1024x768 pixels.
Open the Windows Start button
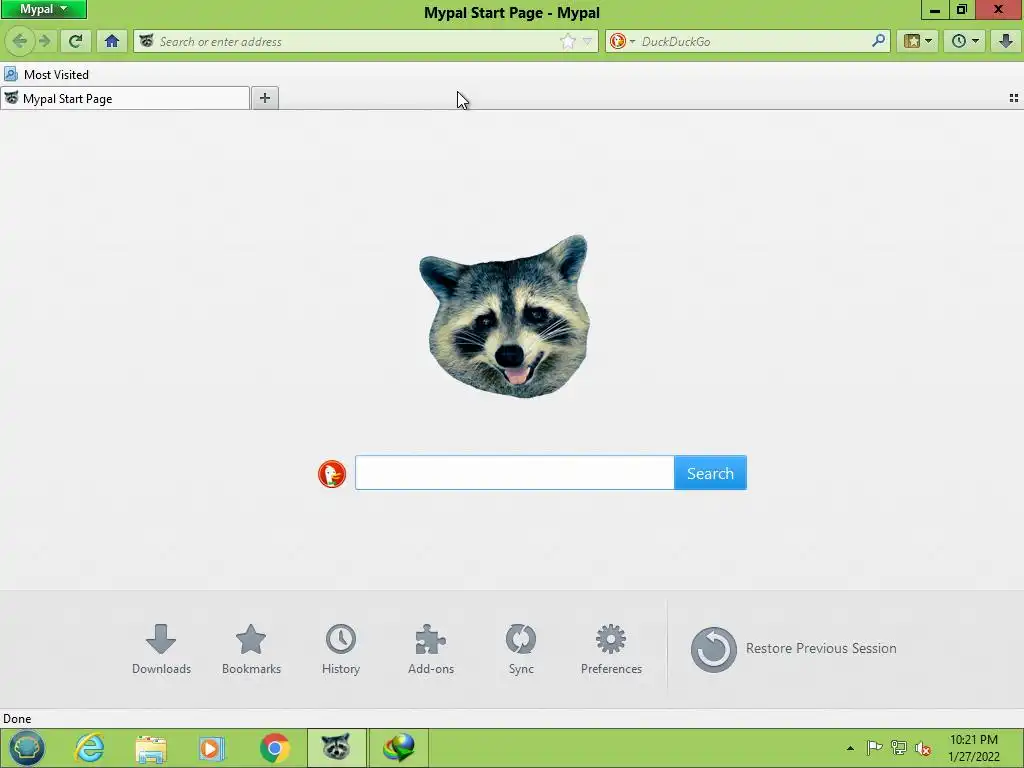point(26,748)
